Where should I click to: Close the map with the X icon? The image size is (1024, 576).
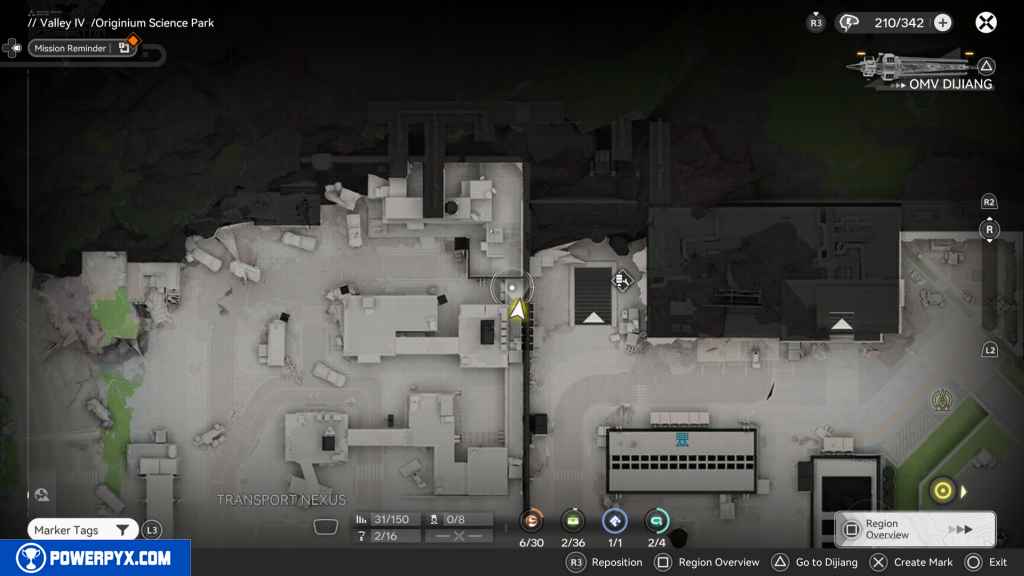(986, 22)
